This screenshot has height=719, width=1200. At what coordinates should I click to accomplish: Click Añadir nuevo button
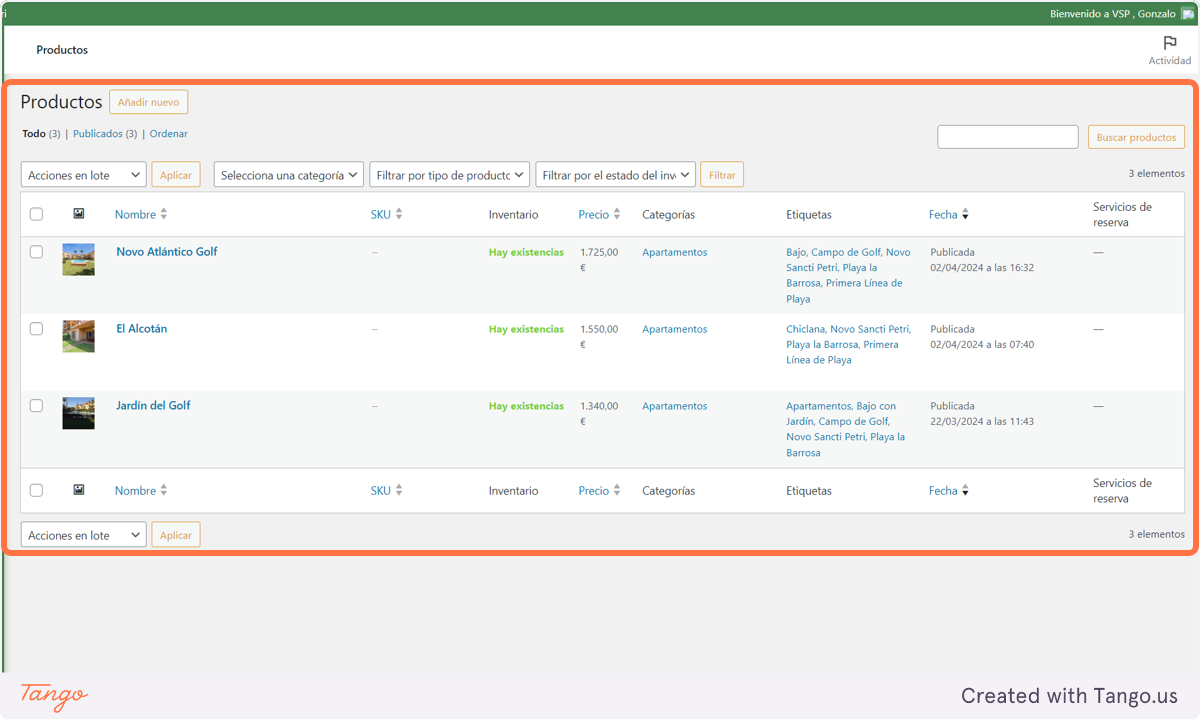coord(149,102)
